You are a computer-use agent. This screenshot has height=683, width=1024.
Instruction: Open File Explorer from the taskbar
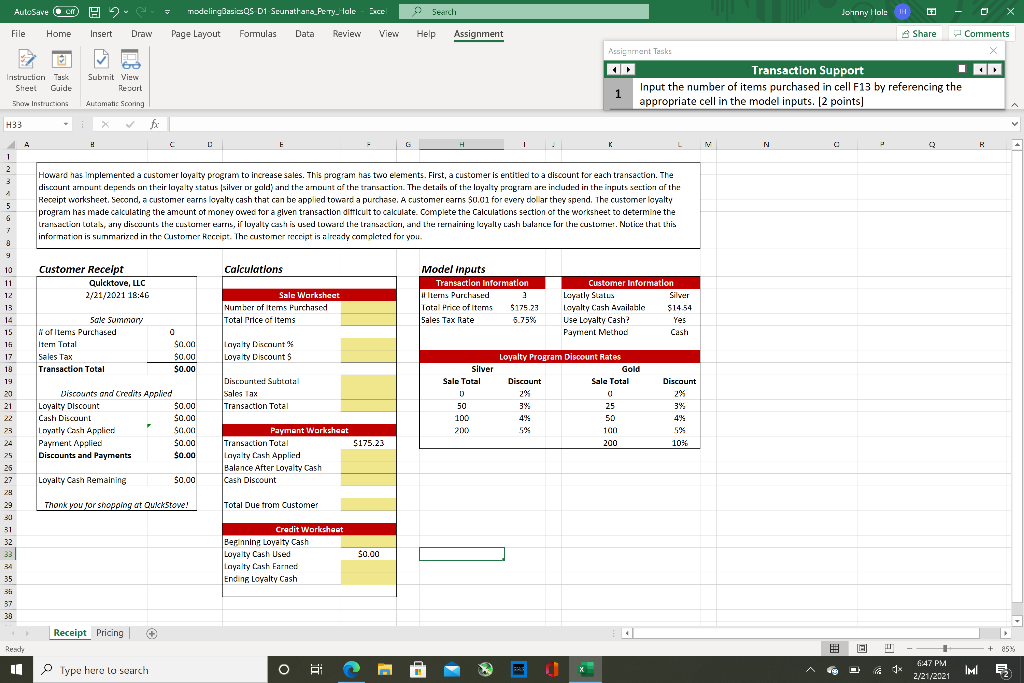click(x=385, y=669)
